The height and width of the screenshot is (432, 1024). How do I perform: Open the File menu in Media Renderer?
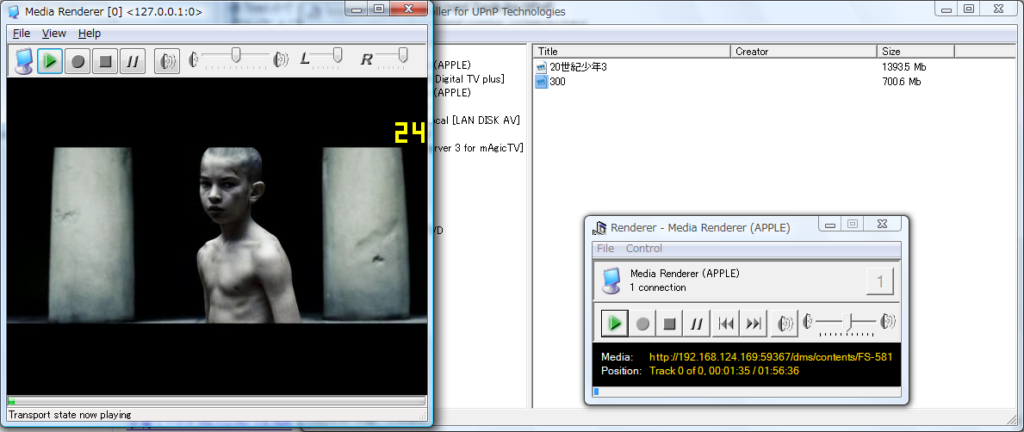(x=21, y=33)
